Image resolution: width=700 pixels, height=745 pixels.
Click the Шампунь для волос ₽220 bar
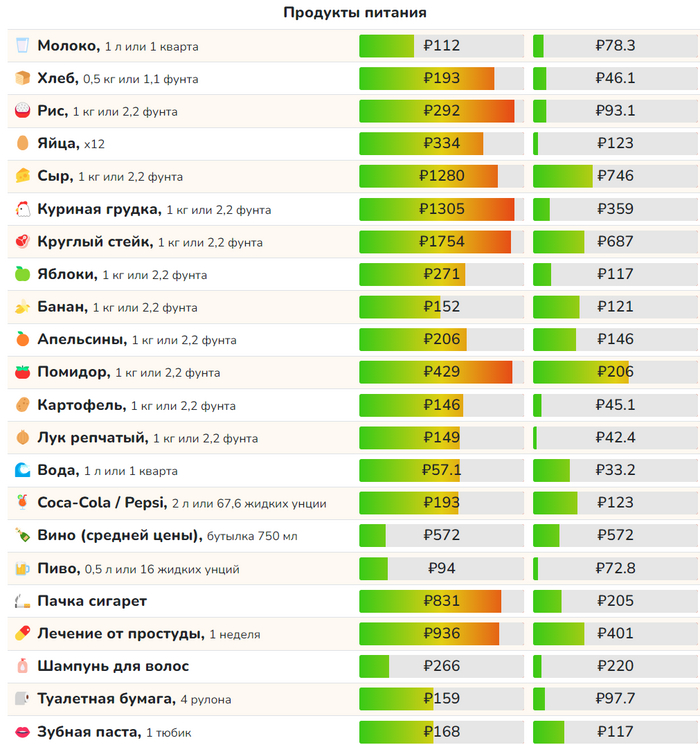tap(615, 666)
